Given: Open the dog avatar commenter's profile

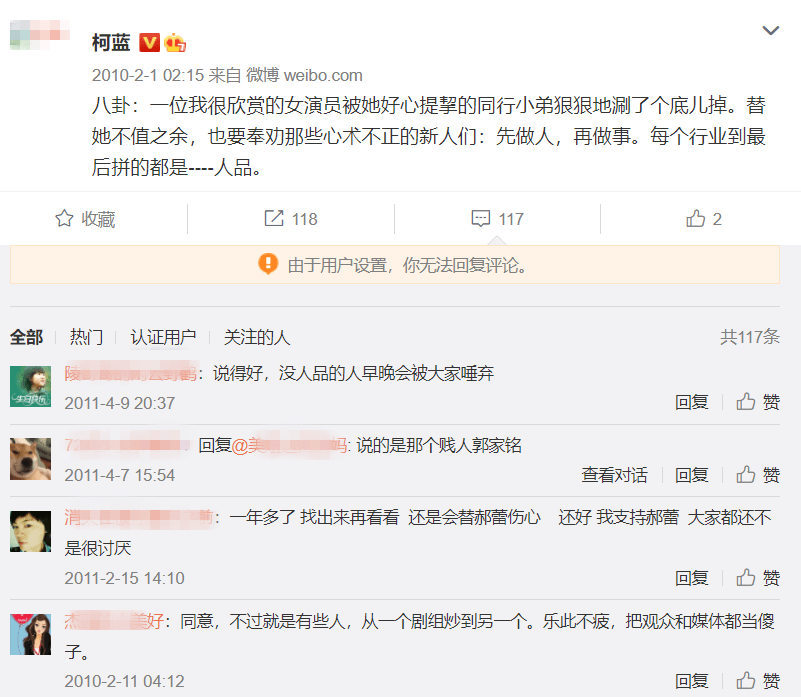Looking at the screenshot, I should pos(31,459).
